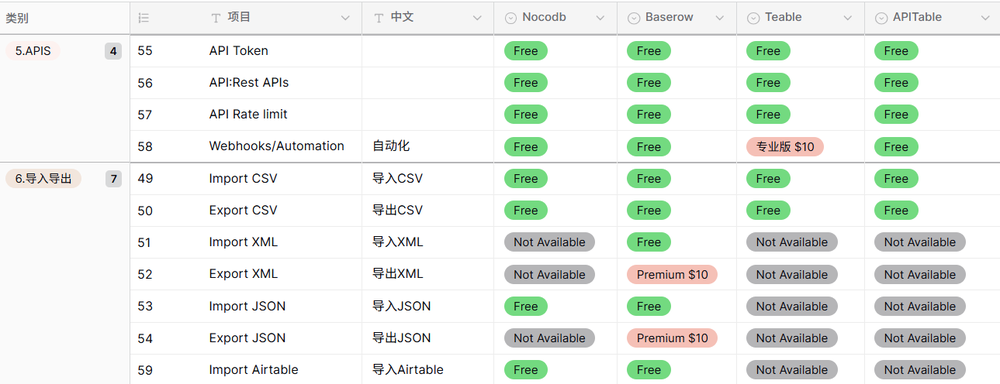Click the select-type icon of Teable column
This screenshot has height=384, width=1000.
point(753,18)
